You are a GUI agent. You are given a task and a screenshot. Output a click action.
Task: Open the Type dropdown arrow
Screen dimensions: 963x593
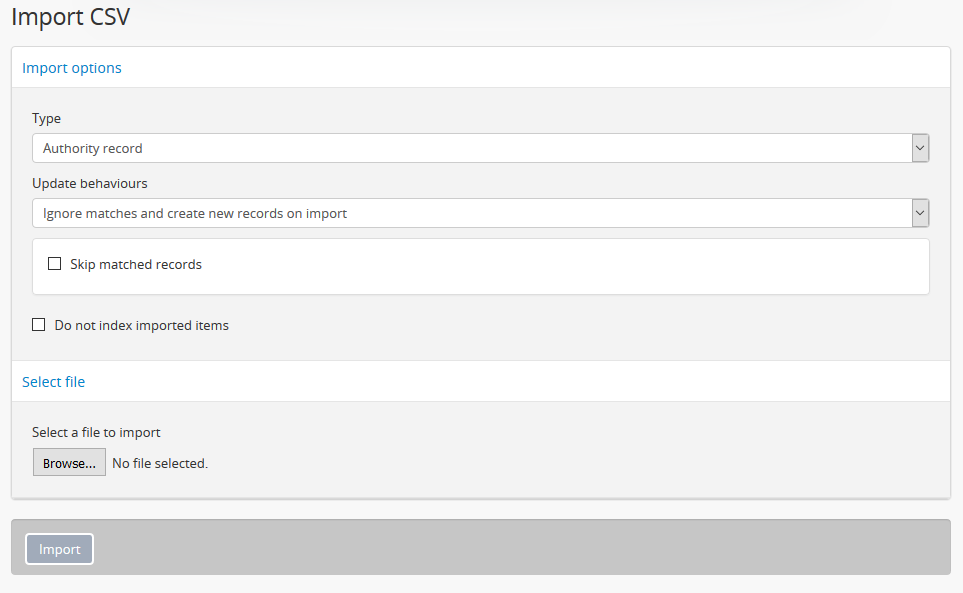coord(920,148)
